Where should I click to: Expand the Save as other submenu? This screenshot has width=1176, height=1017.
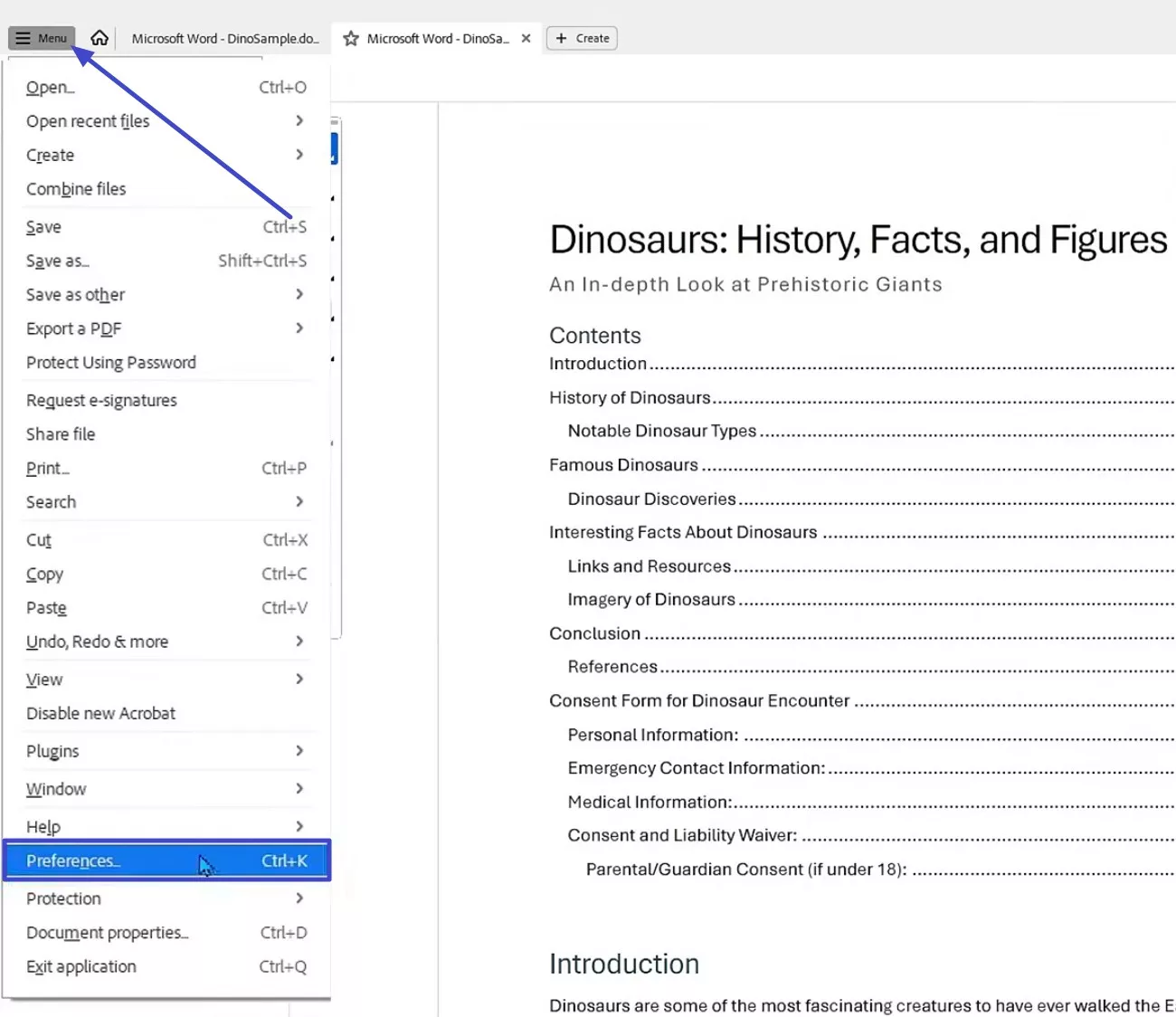coord(75,294)
